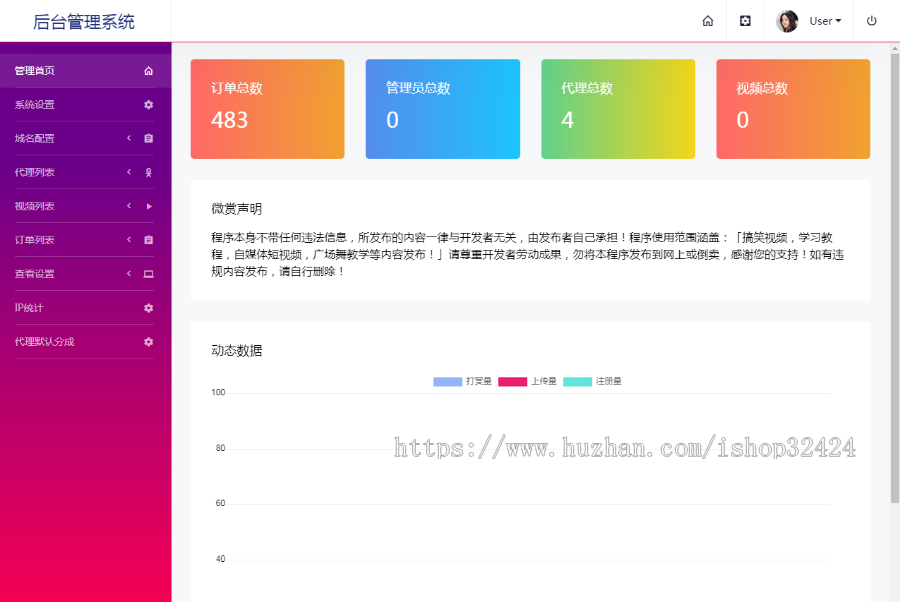Viewport: 900px width, 602px height.
Task: Click the gear icon beside IP统计
Action: point(148,308)
